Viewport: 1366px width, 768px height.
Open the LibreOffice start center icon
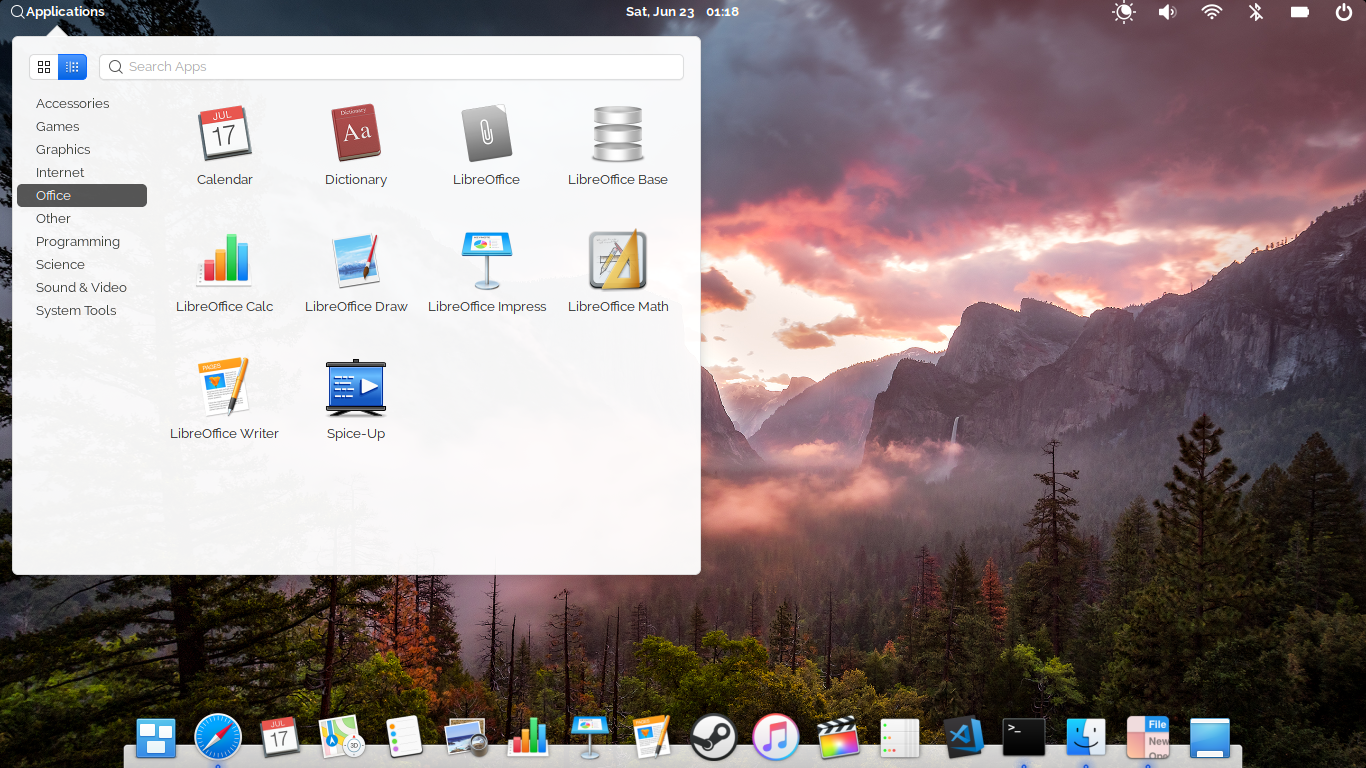click(x=486, y=146)
